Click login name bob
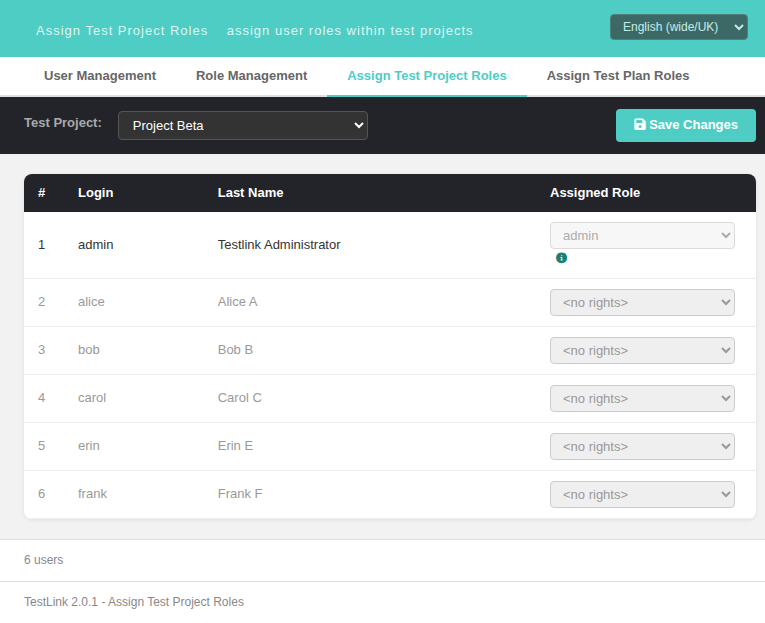765x623 pixels. pos(89,350)
